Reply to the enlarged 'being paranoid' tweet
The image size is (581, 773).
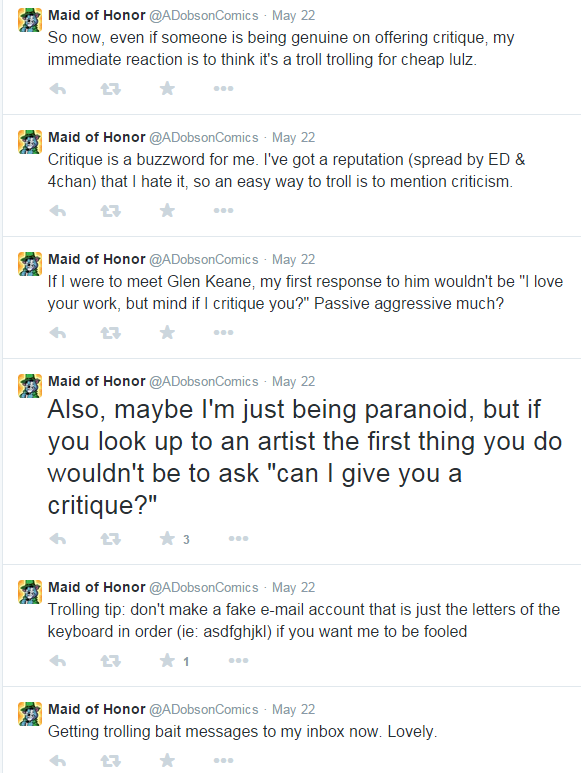[58, 539]
